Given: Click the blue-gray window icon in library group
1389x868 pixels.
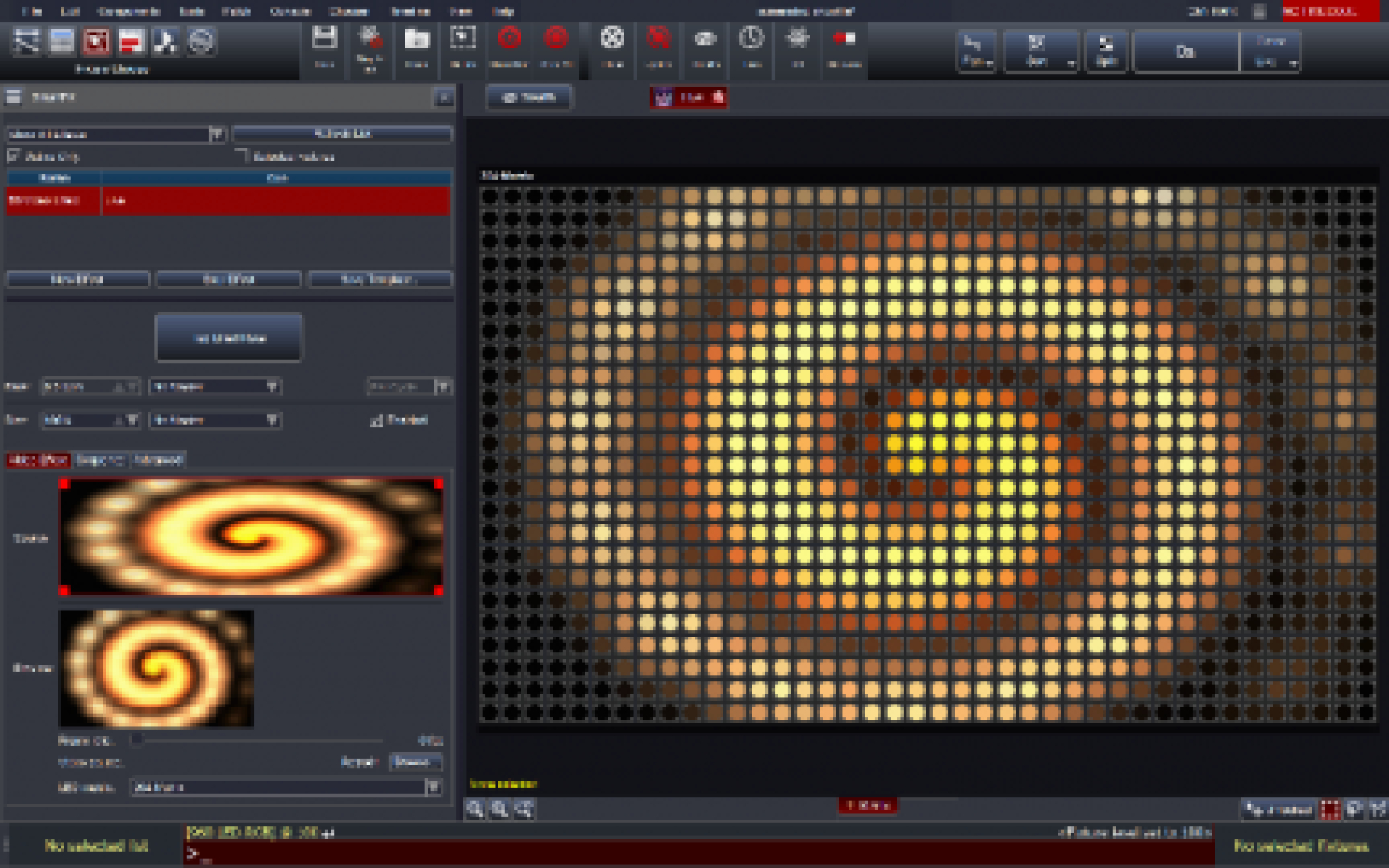Looking at the screenshot, I should point(61,41).
